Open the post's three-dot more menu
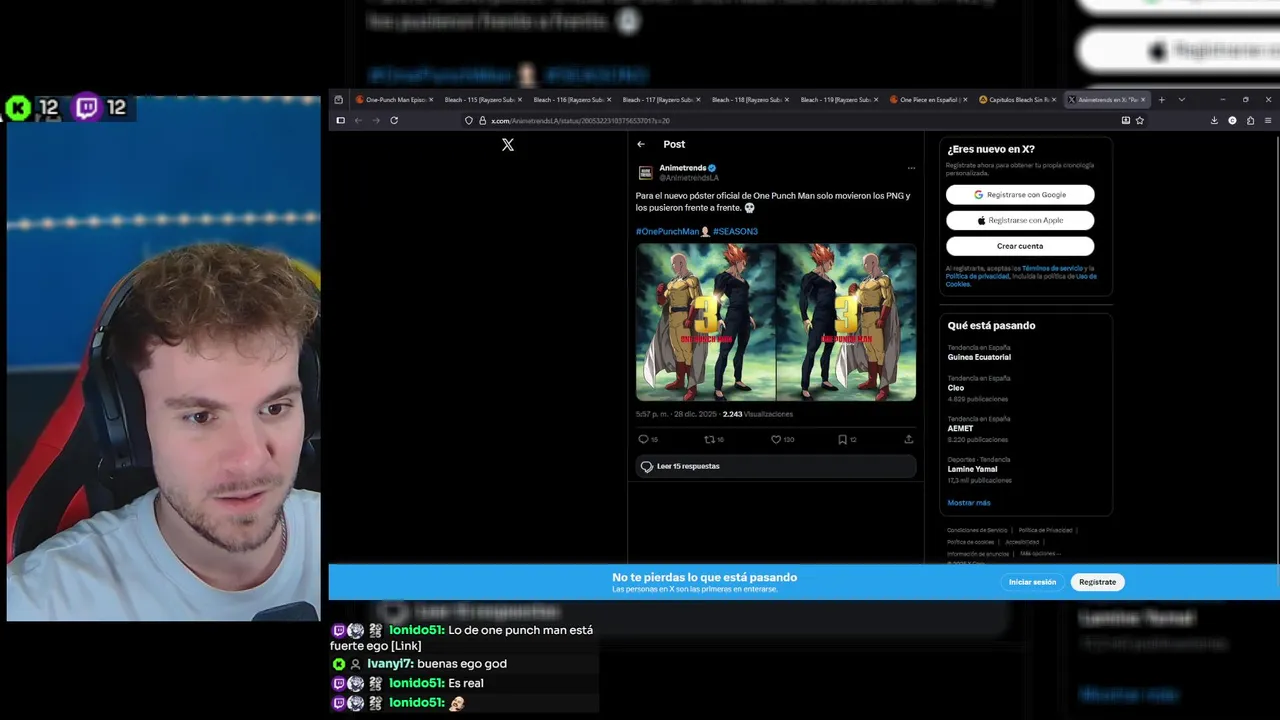 click(x=911, y=168)
